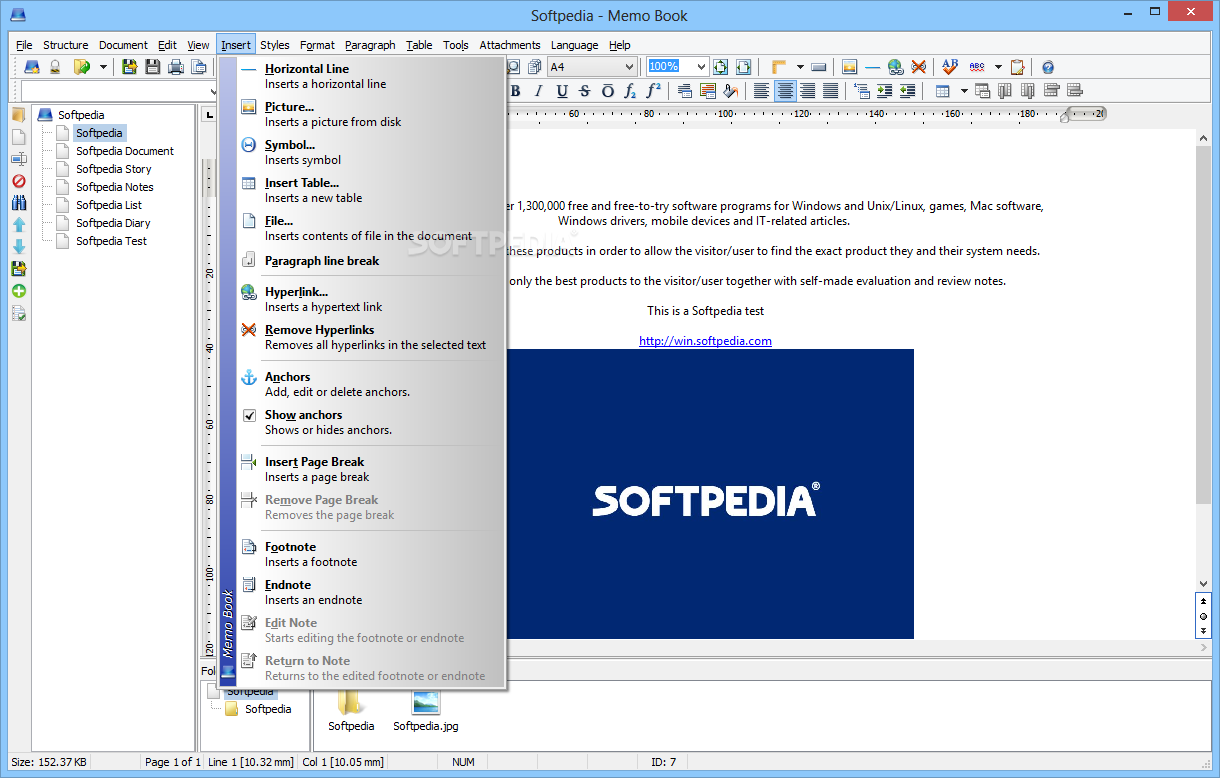Open dropdown arrow beside open folder icon
Image resolution: width=1220 pixels, height=778 pixels.
click(103, 67)
